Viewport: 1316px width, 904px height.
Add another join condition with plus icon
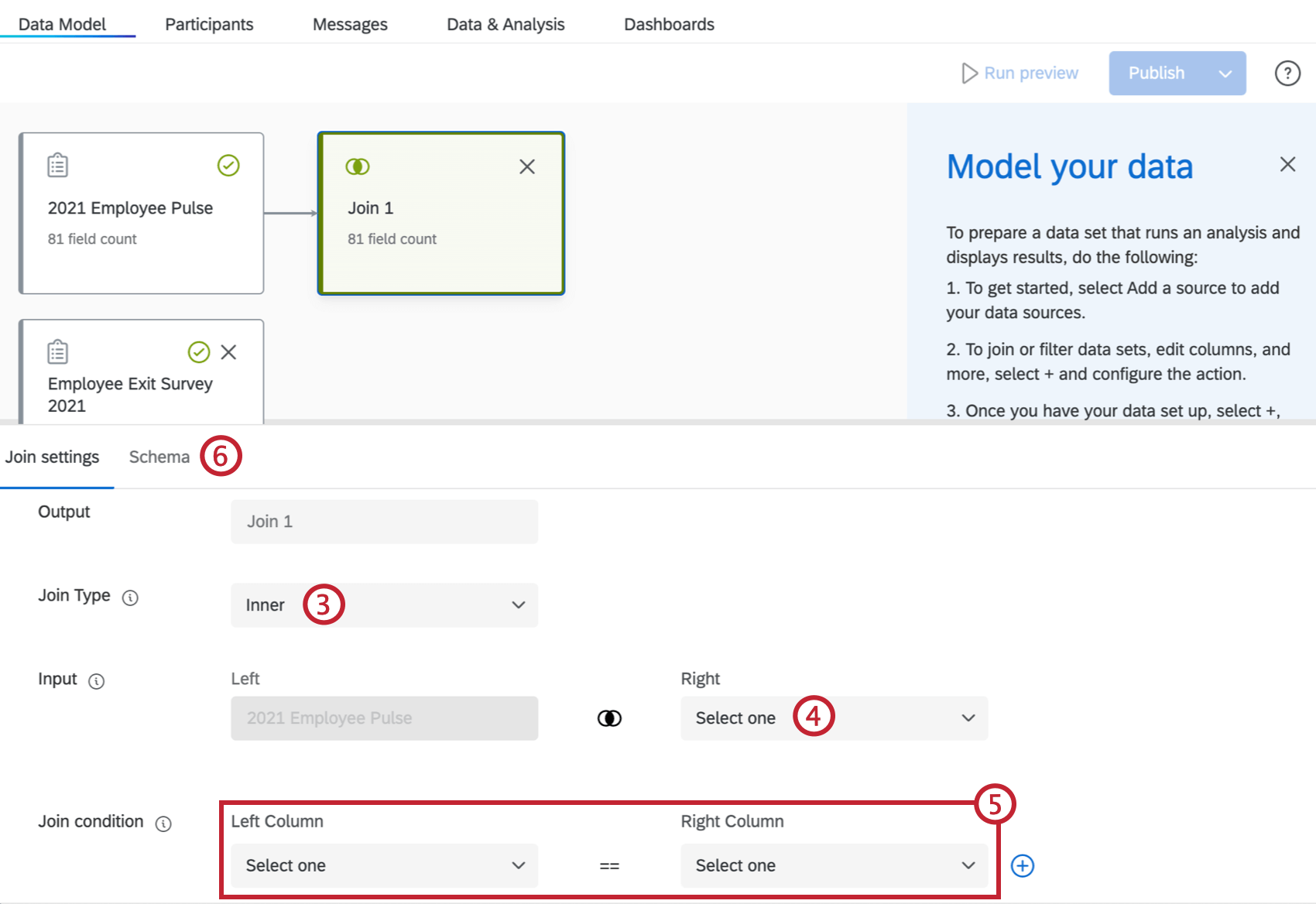[x=1023, y=865]
